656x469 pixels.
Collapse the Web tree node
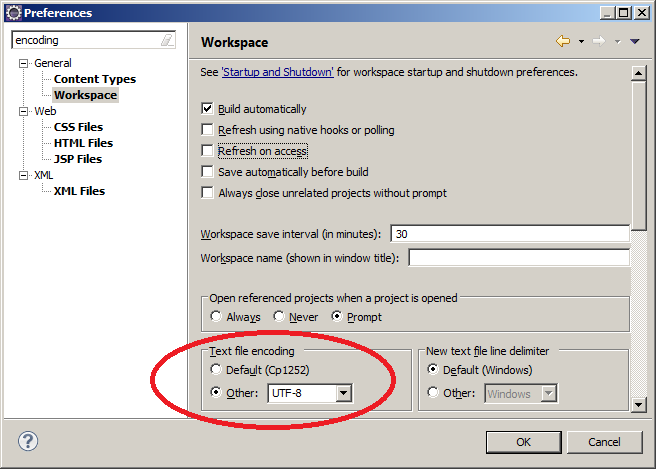(x=24, y=111)
